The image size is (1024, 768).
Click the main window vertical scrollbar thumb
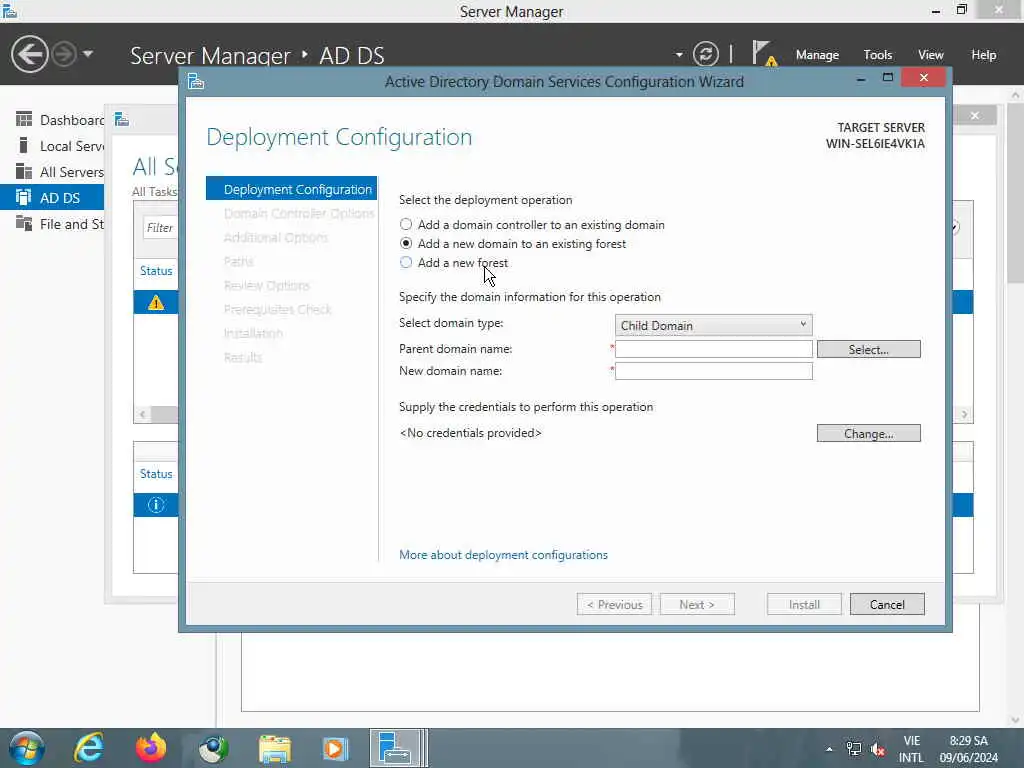(x=1015, y=193)
